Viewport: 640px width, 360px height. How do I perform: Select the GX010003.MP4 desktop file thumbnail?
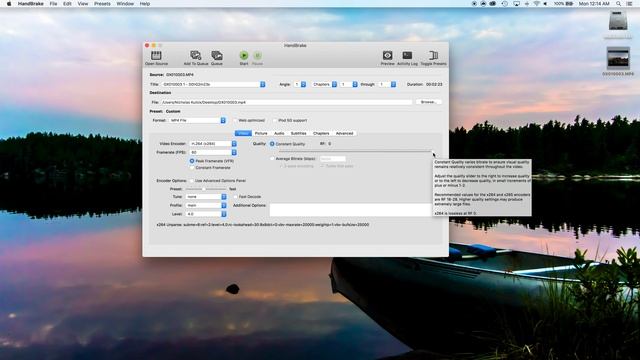(x=618, y=58)
